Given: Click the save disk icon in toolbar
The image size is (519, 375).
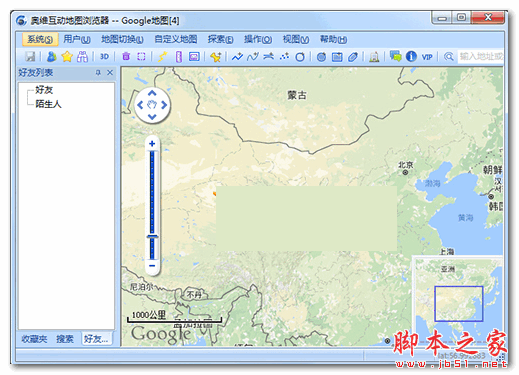Looking at the screenshot, I should click(x=30, y=57).
